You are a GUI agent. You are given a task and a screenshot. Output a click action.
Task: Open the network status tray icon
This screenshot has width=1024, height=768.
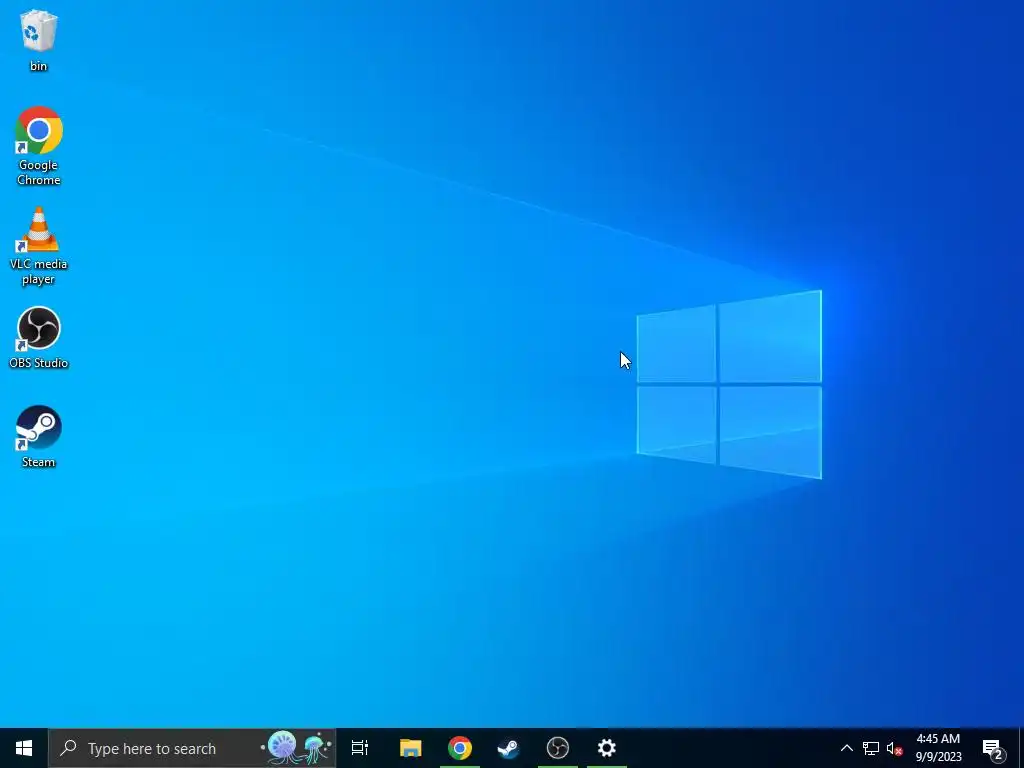point(871,748)
